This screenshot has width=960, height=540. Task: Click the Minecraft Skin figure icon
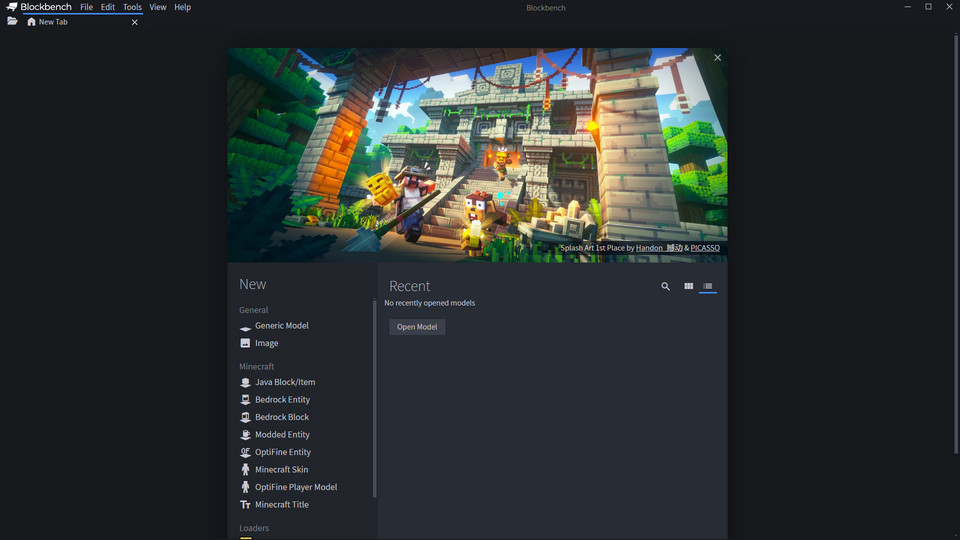pos(246,470)
